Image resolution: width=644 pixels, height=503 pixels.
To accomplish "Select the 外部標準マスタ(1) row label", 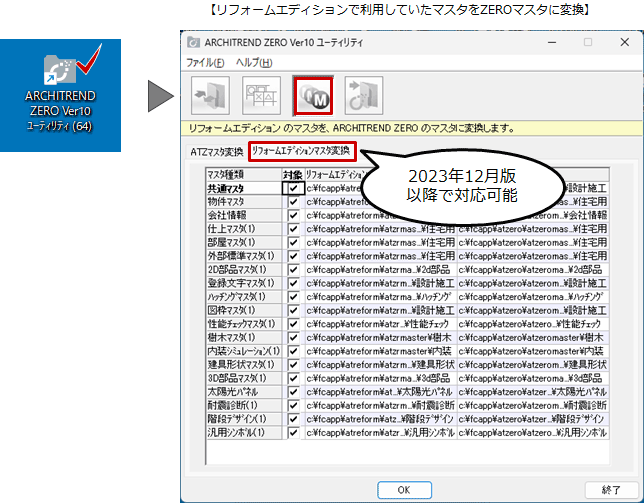I will tap(244, 256).
